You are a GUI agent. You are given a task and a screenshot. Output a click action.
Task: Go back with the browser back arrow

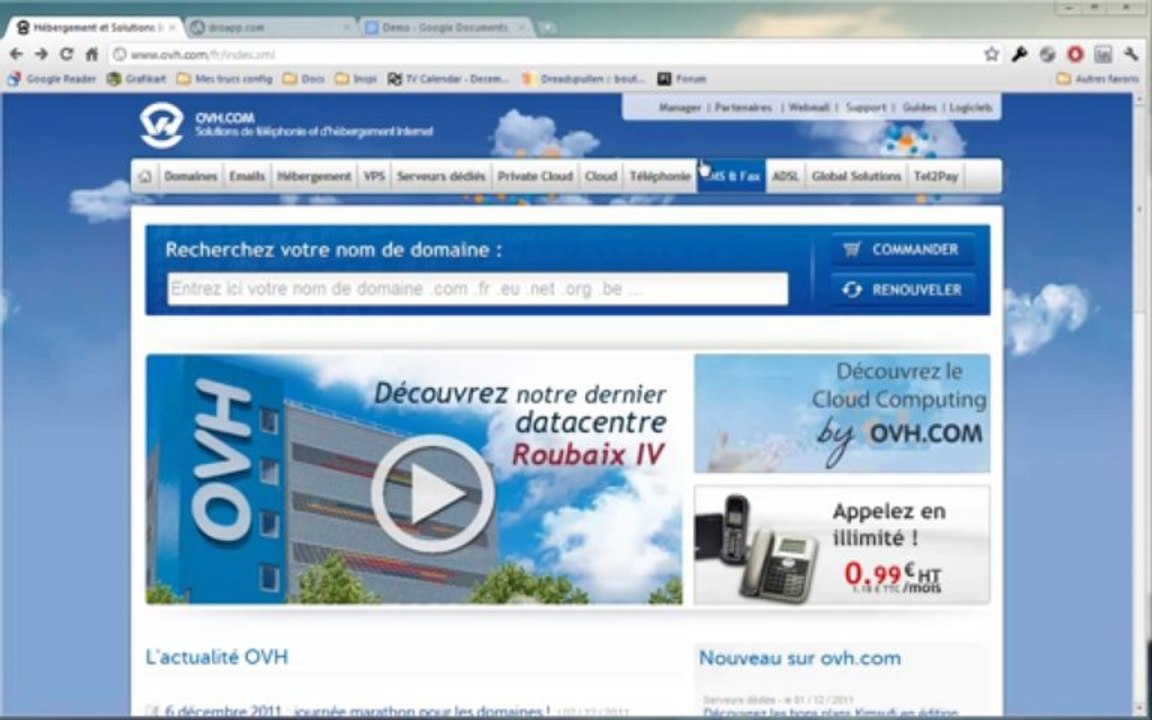pos(16,54)
